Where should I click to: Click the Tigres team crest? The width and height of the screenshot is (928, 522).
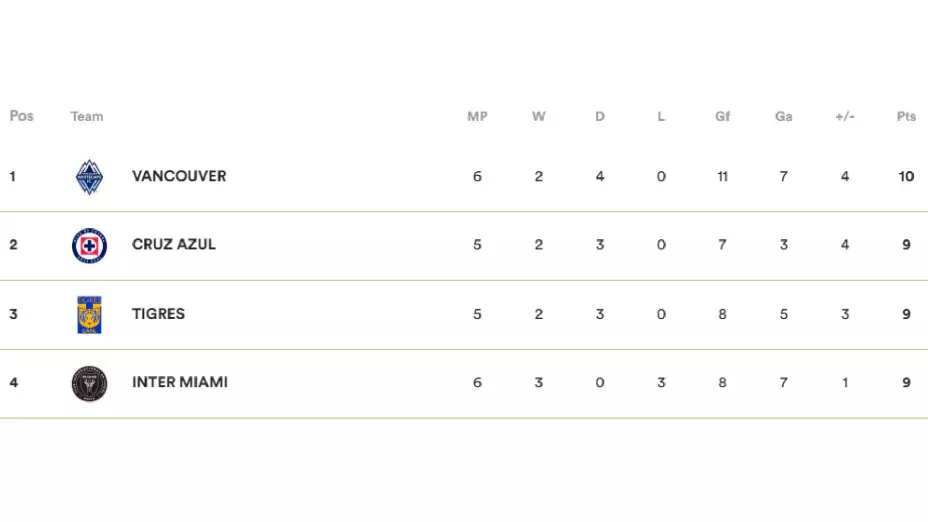click(x=89, y=314)
